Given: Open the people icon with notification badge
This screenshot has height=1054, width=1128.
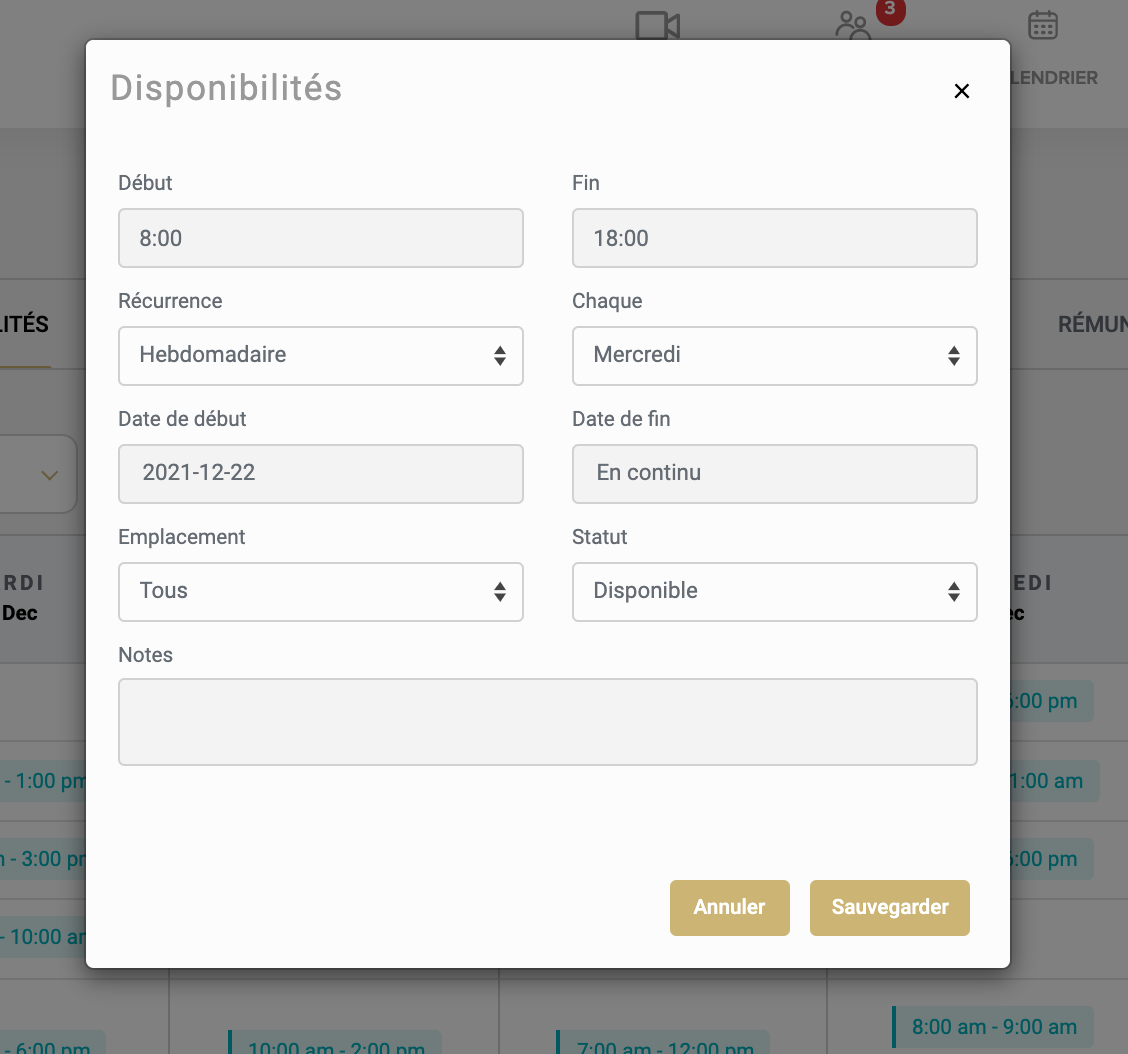Looking at the screenshot, I should (x=854, y=26).
